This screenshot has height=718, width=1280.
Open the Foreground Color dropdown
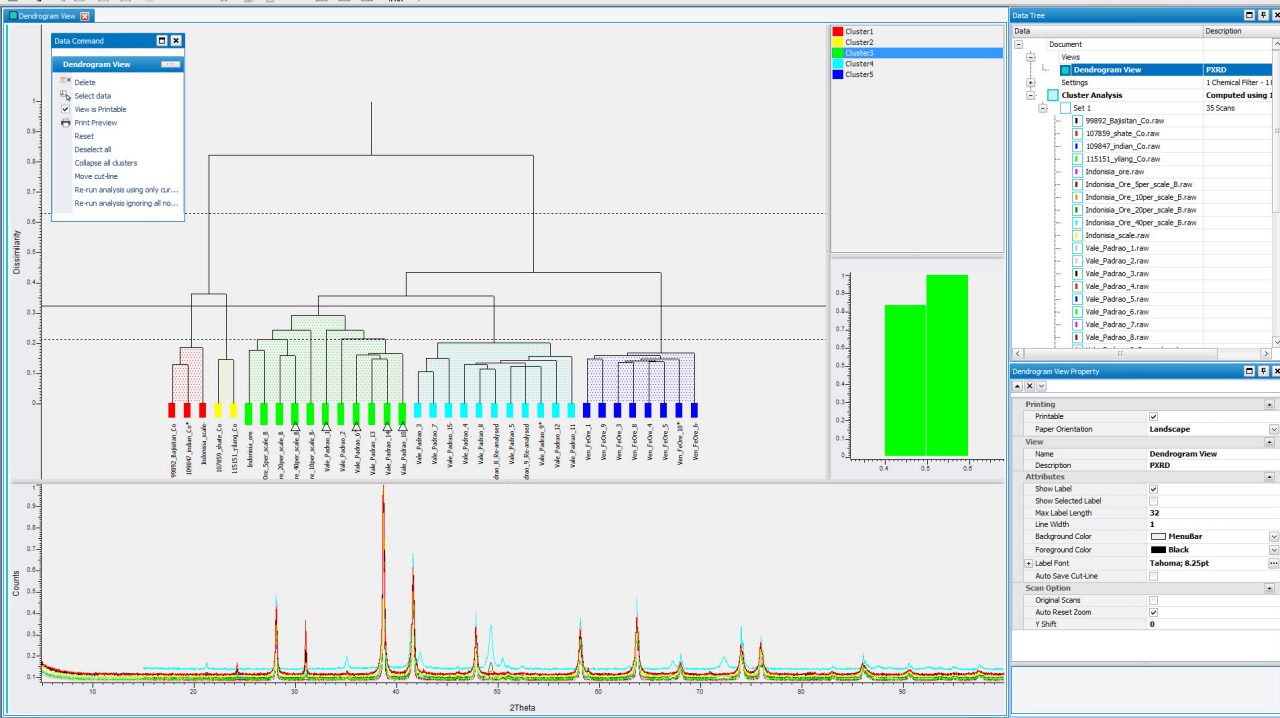pos(1273,550)
